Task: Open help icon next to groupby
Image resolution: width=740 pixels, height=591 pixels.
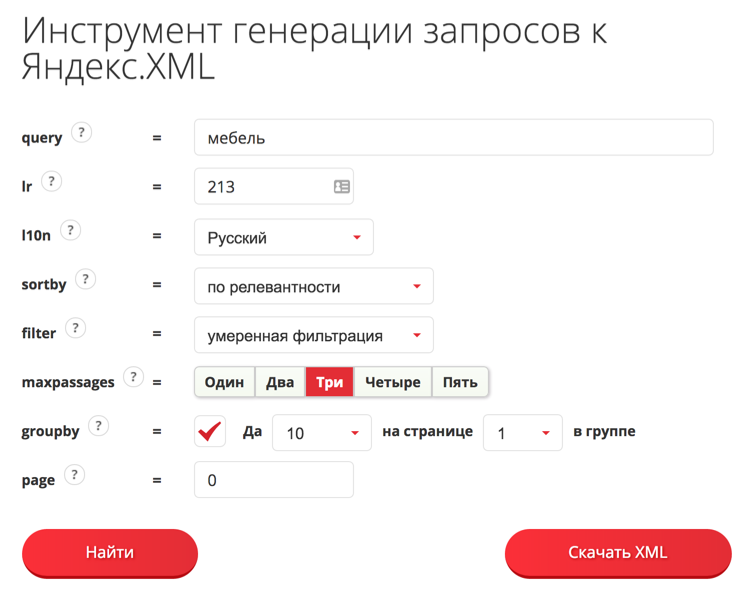Action: (x=99, y=426)
